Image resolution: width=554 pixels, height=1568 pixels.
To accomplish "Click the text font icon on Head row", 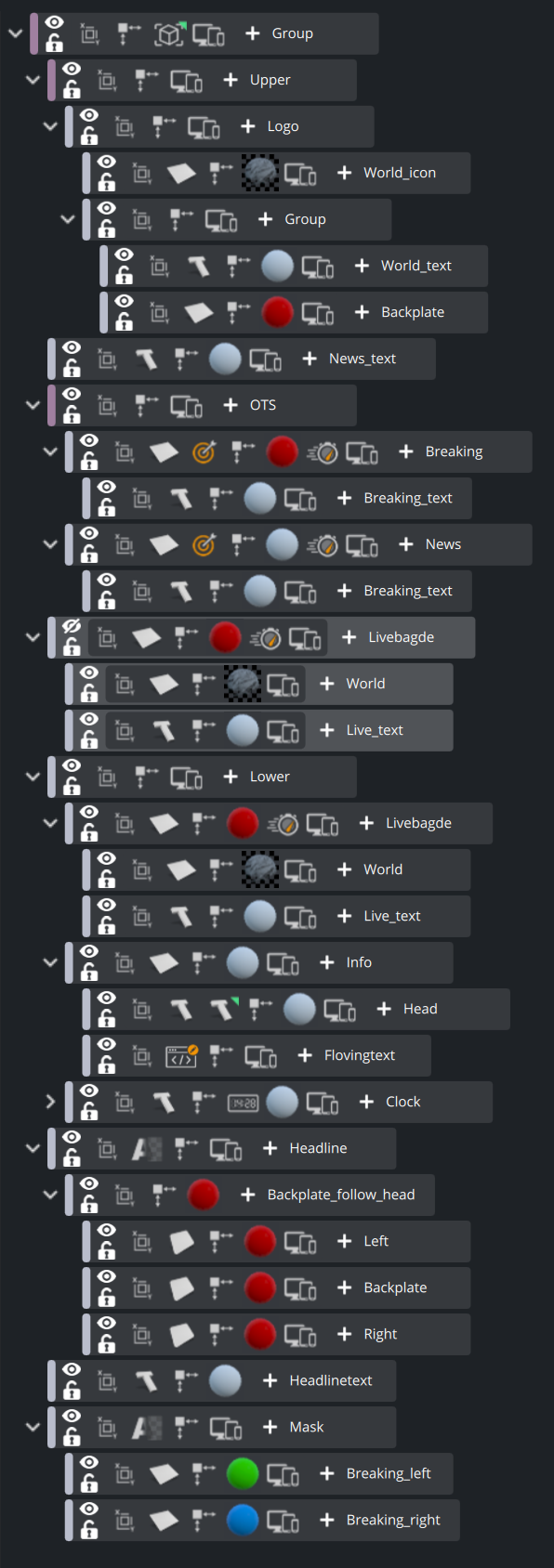I will click(x=223, y=1009).
